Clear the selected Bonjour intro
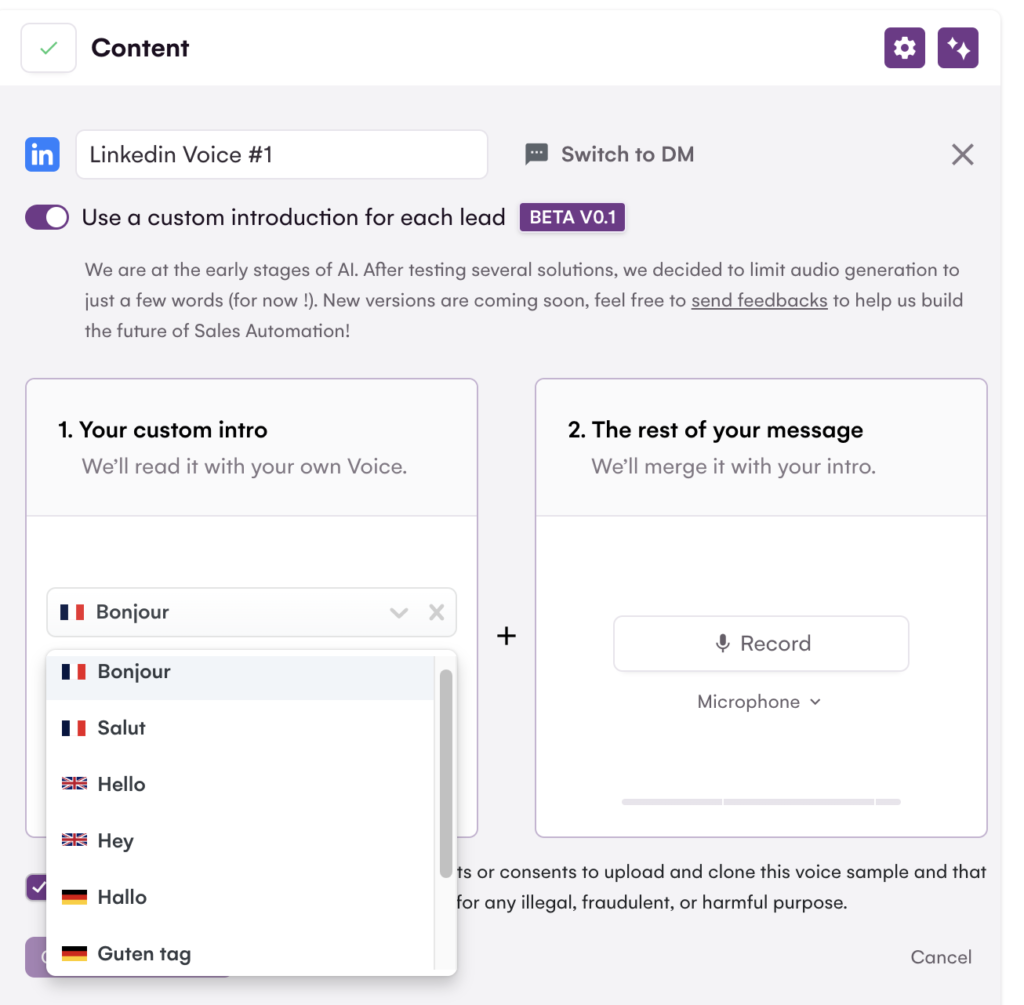Screen dimensions: 1024x1005 coord(436,612)
